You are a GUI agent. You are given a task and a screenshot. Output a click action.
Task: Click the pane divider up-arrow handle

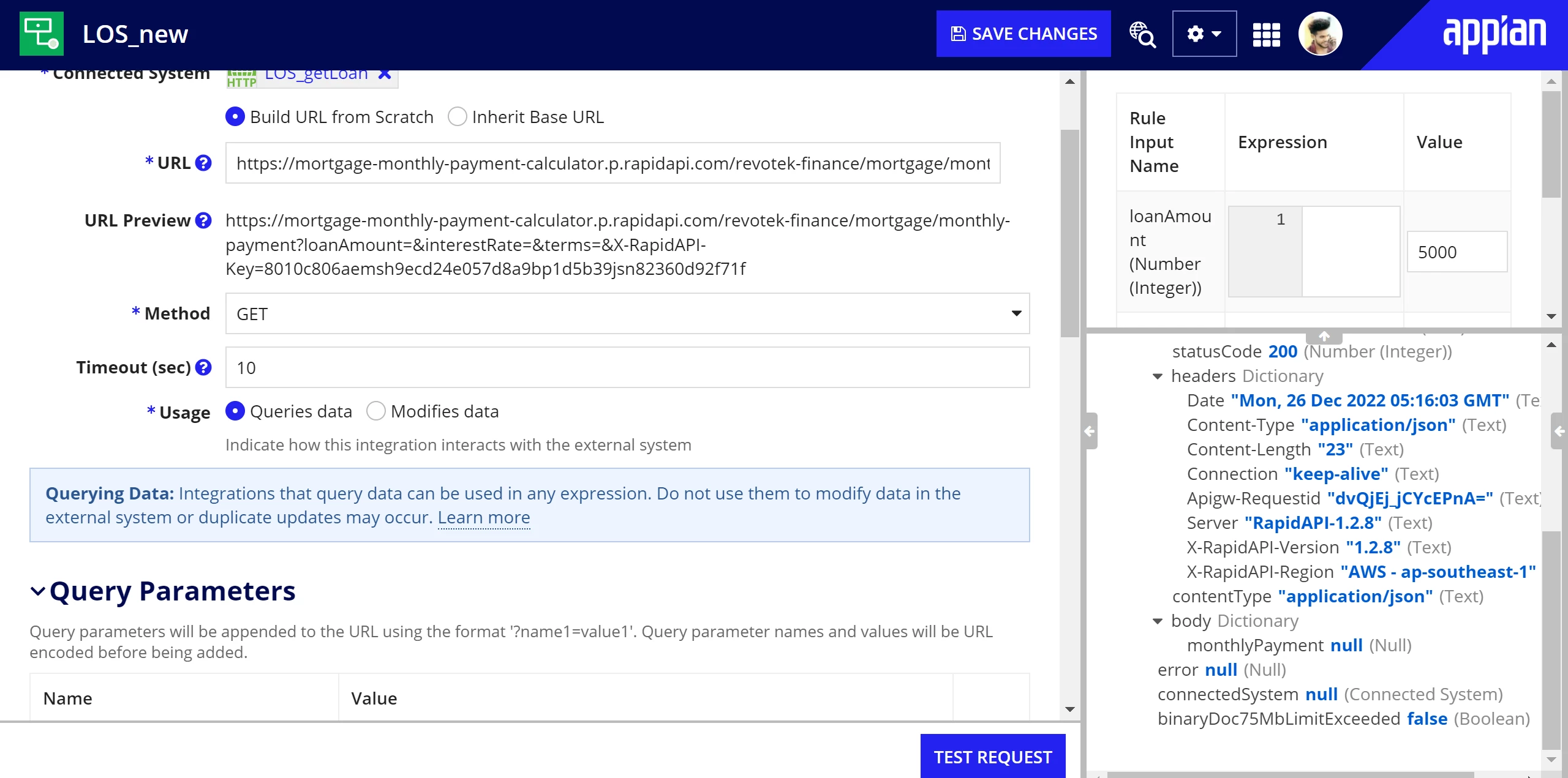pyautogui.click(x=1324, y=337)
